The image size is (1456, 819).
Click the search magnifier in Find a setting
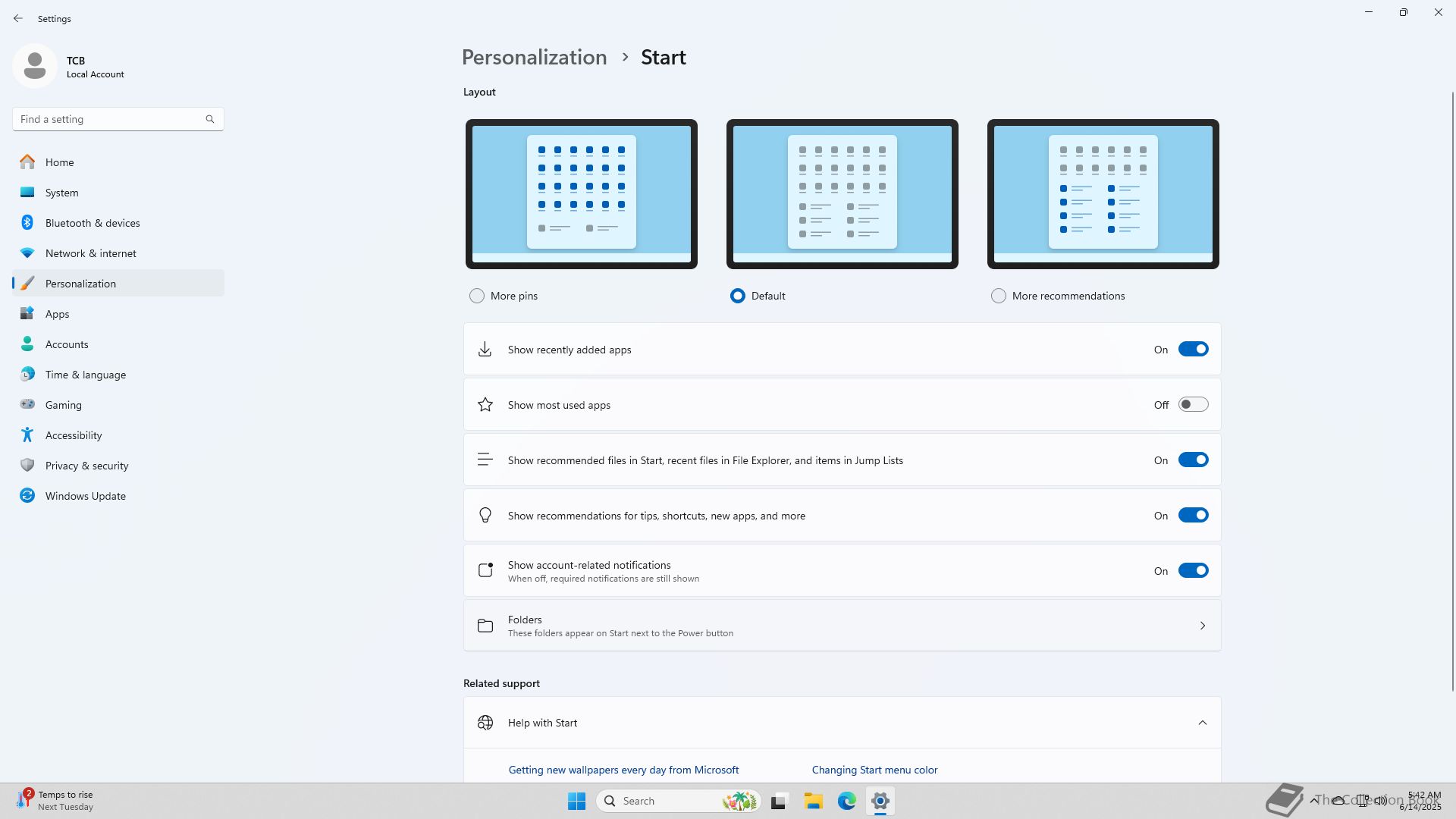[210, 119]
